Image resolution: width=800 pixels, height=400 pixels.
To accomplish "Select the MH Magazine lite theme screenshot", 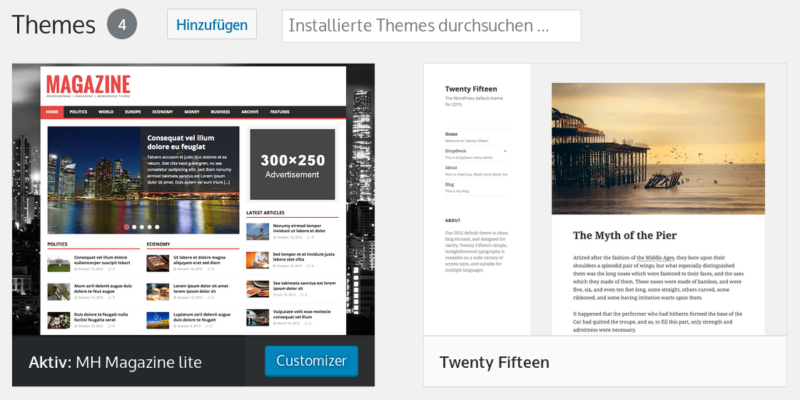I will (x=193, y=199).
